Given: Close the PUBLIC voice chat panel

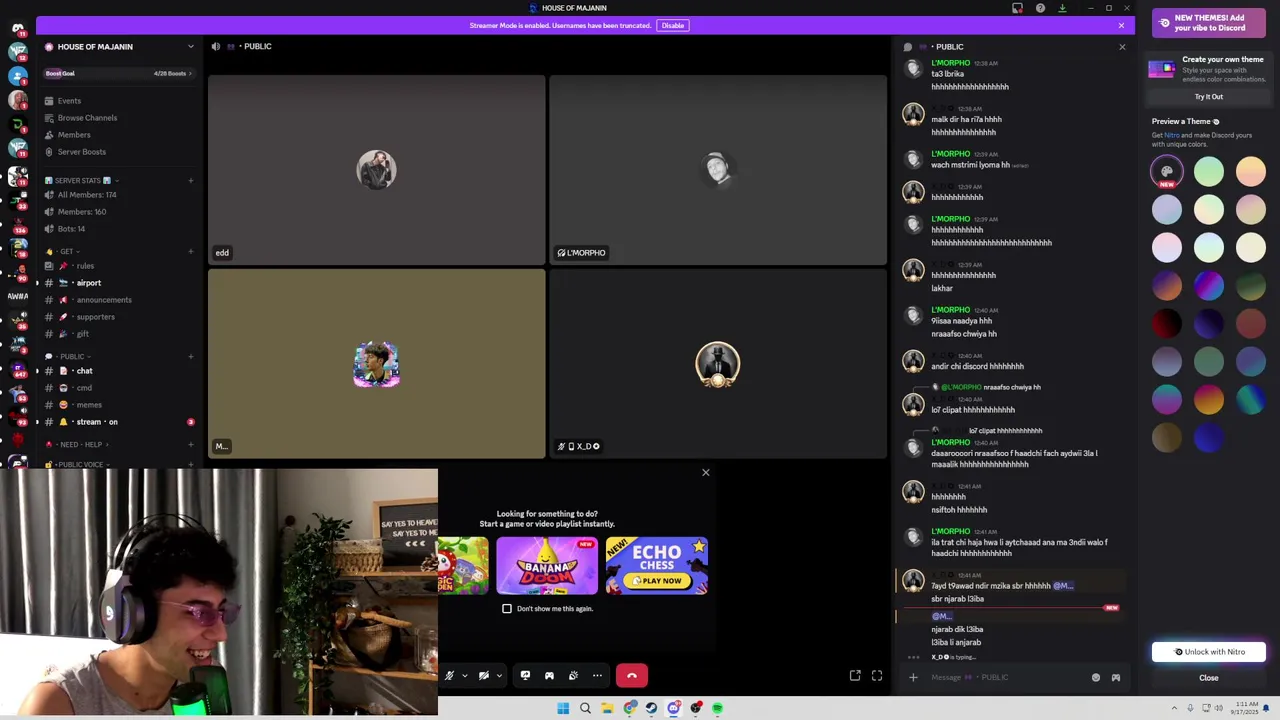Looking at the screenshot, I should [1122, 47].
